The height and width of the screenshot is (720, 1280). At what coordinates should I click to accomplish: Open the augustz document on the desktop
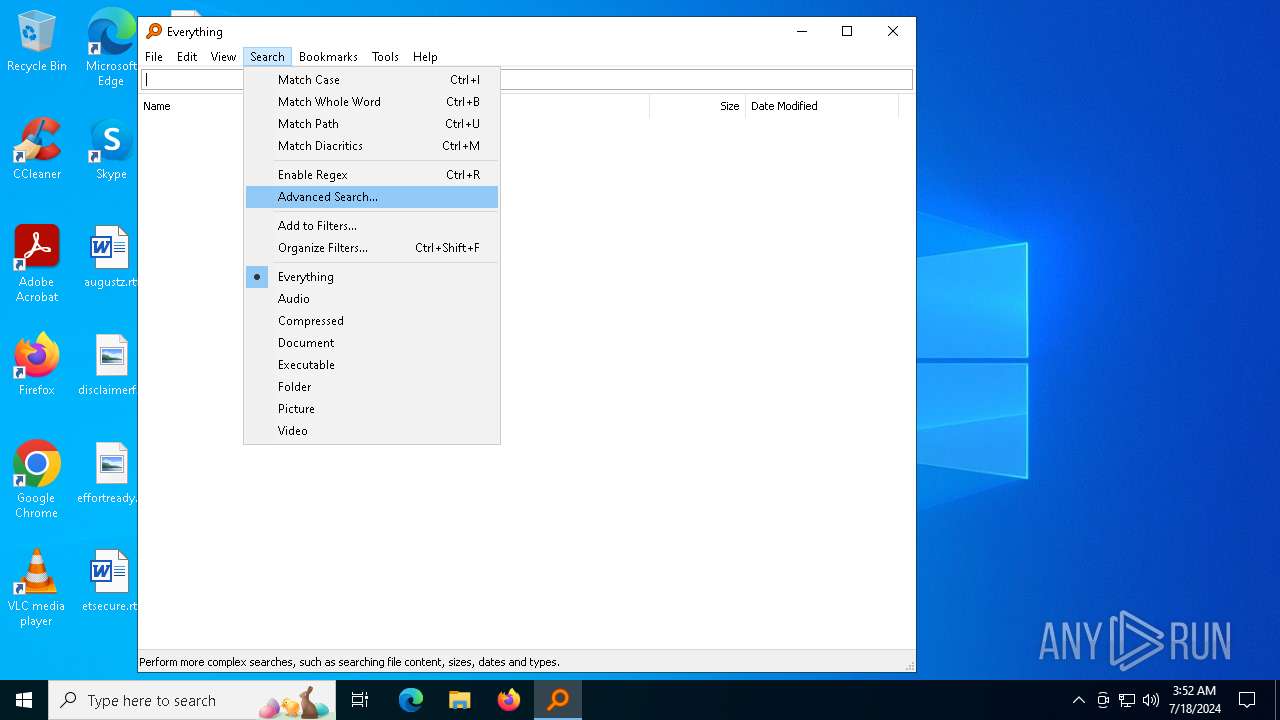111,257
